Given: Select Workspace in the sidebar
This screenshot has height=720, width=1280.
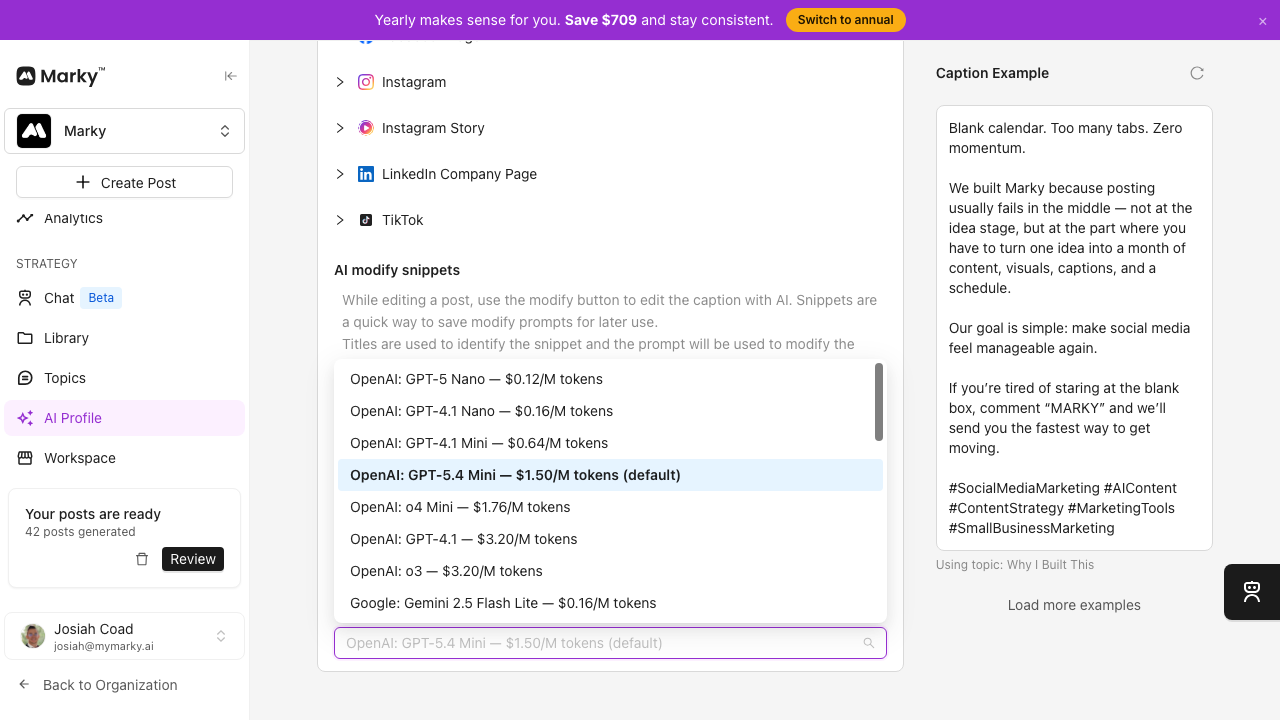Looking at the screenshot, I should click(77, 458).
